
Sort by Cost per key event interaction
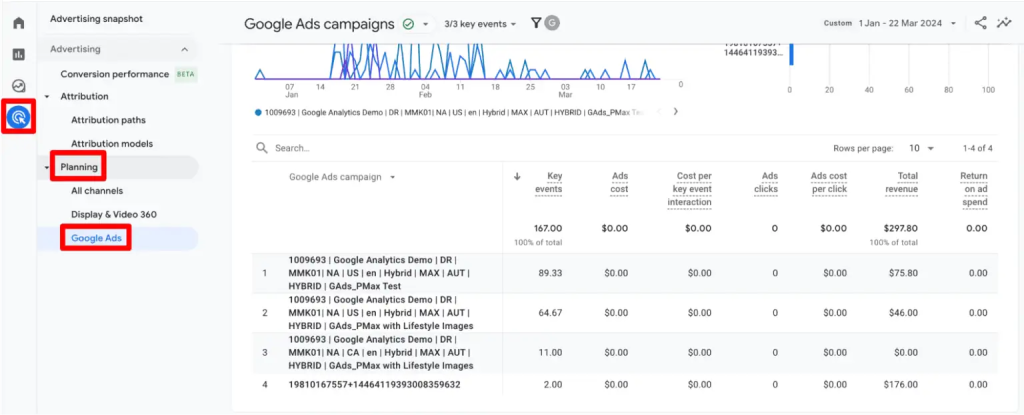pyautogui.click(x=689, y=190)
